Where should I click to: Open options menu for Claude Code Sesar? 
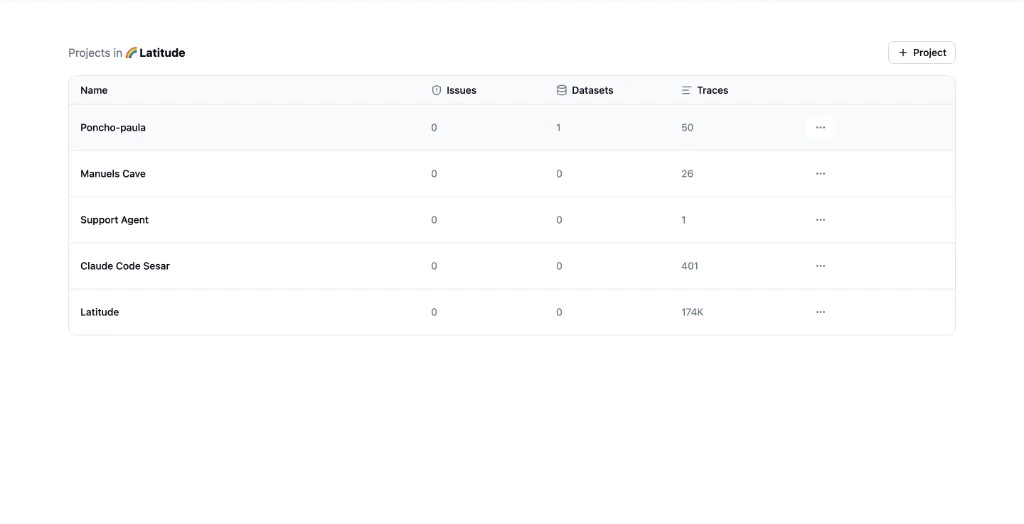point(820,266)
